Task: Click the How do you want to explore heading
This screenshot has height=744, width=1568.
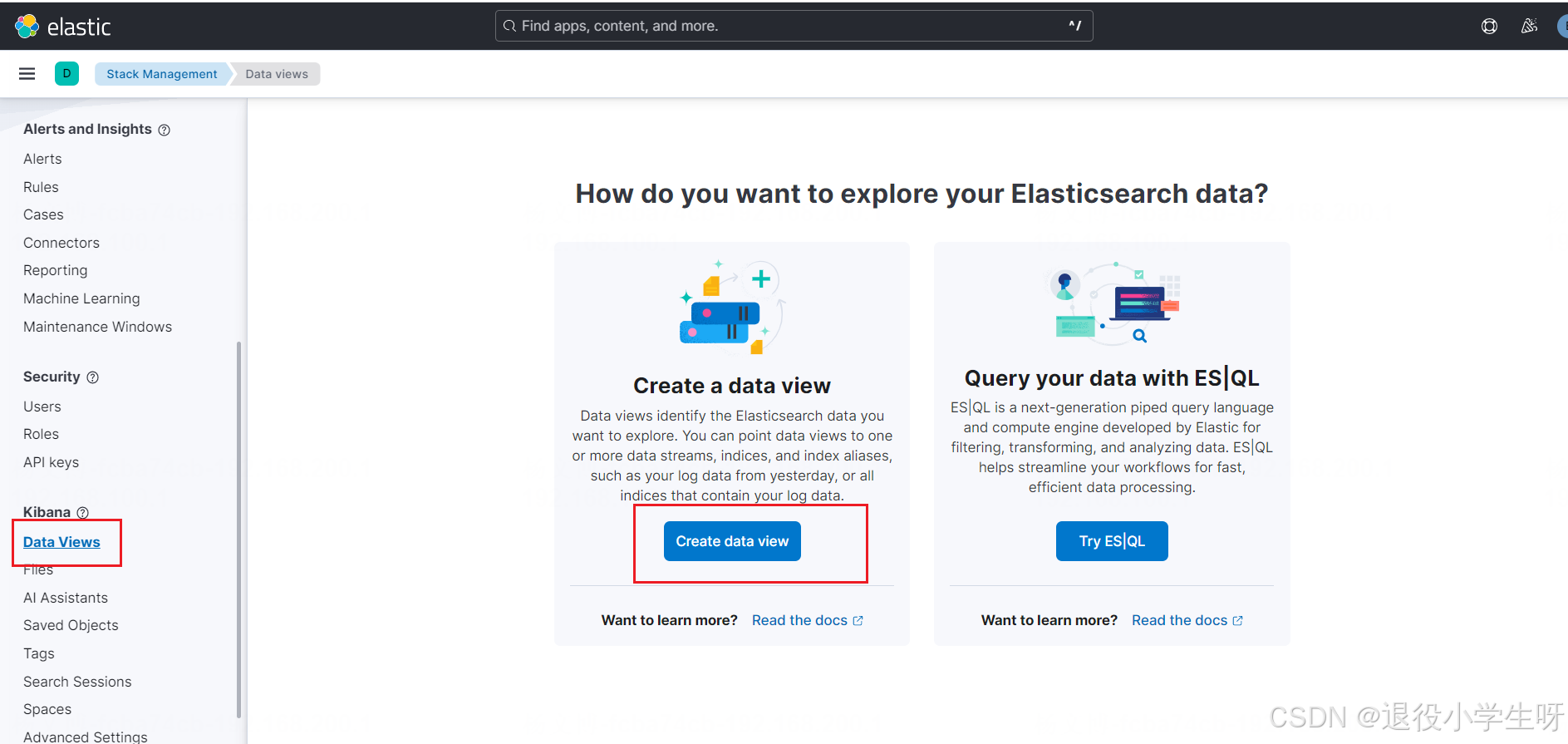Action: click(x=922, y=194)
